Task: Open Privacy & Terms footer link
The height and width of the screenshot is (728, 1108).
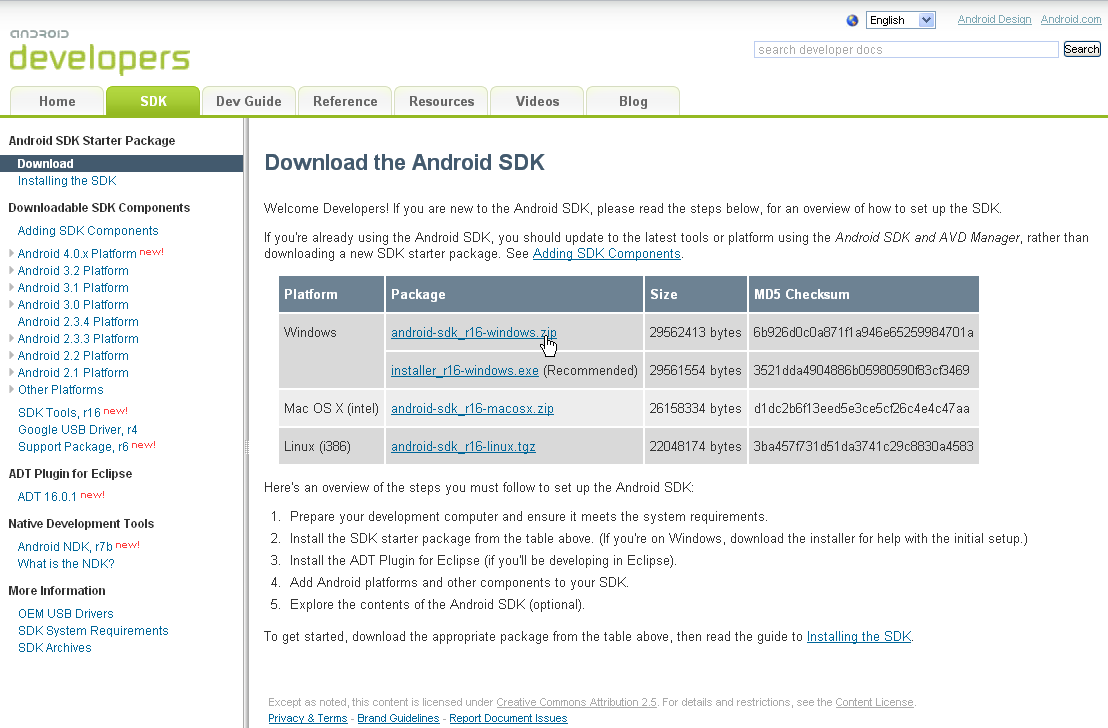Action: click(307, 718)
